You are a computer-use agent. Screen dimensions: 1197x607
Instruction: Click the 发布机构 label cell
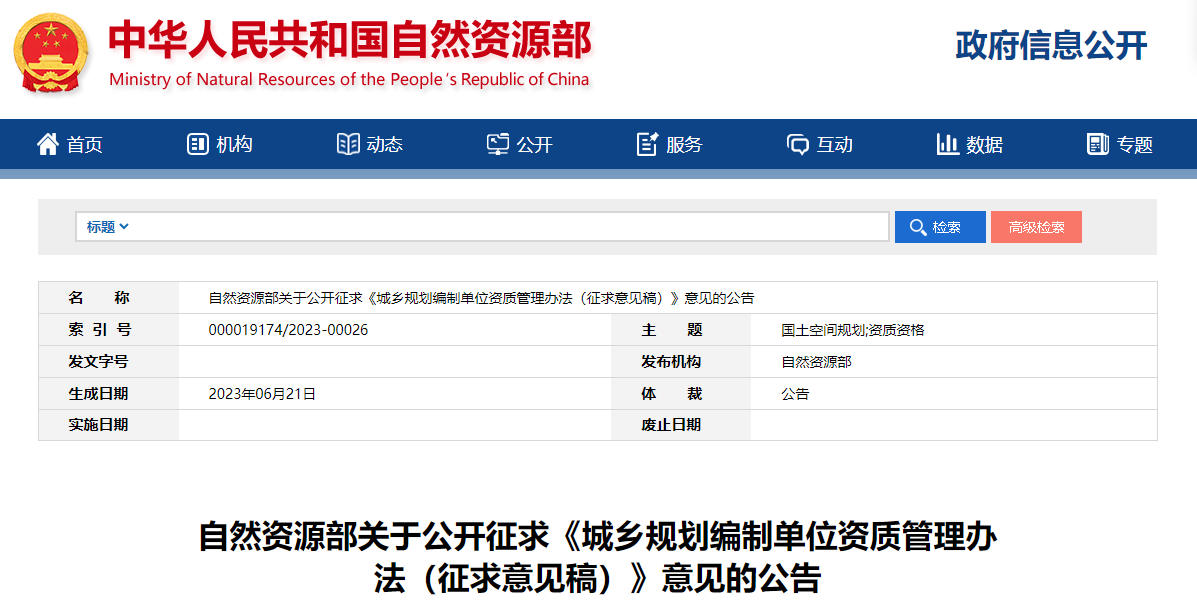click(681, 362)
